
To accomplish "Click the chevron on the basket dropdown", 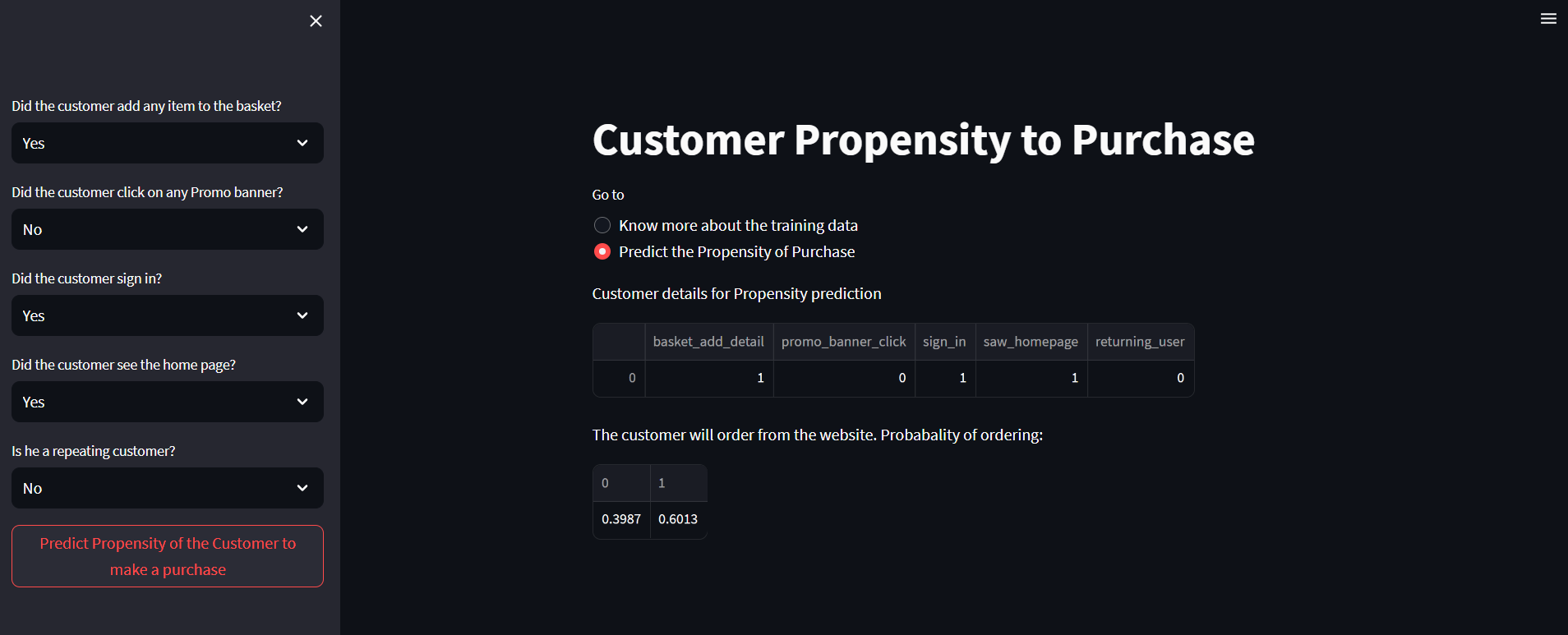I will click(x=302, y=143).
